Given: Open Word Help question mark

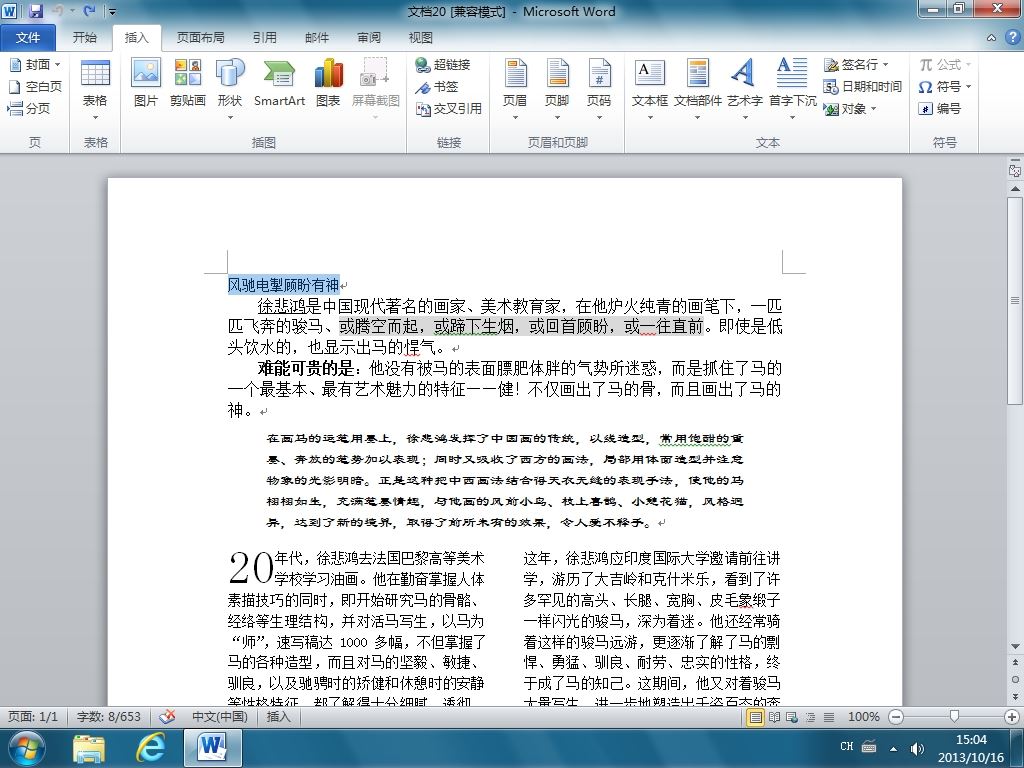Looking at the screenshot, I should pyautogui.click(x=1012, y=38).
